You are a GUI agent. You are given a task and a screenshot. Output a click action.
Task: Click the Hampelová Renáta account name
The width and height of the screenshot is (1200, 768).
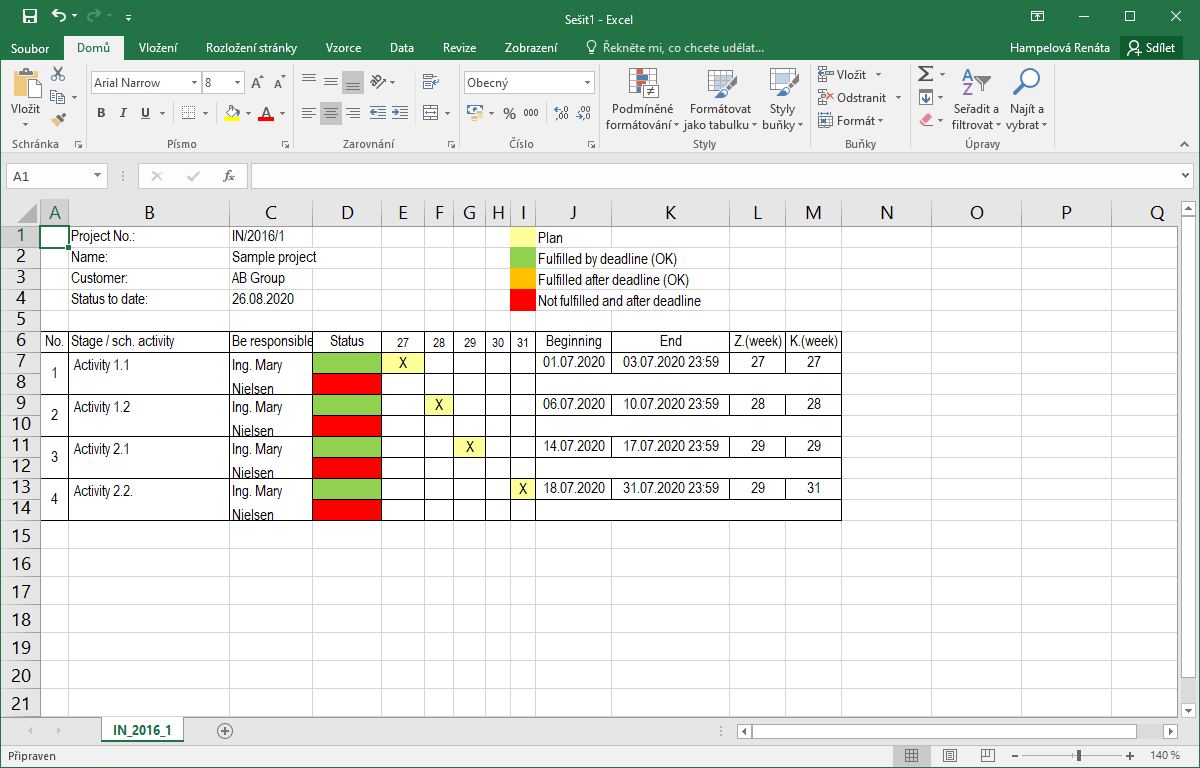[1060, 48]
